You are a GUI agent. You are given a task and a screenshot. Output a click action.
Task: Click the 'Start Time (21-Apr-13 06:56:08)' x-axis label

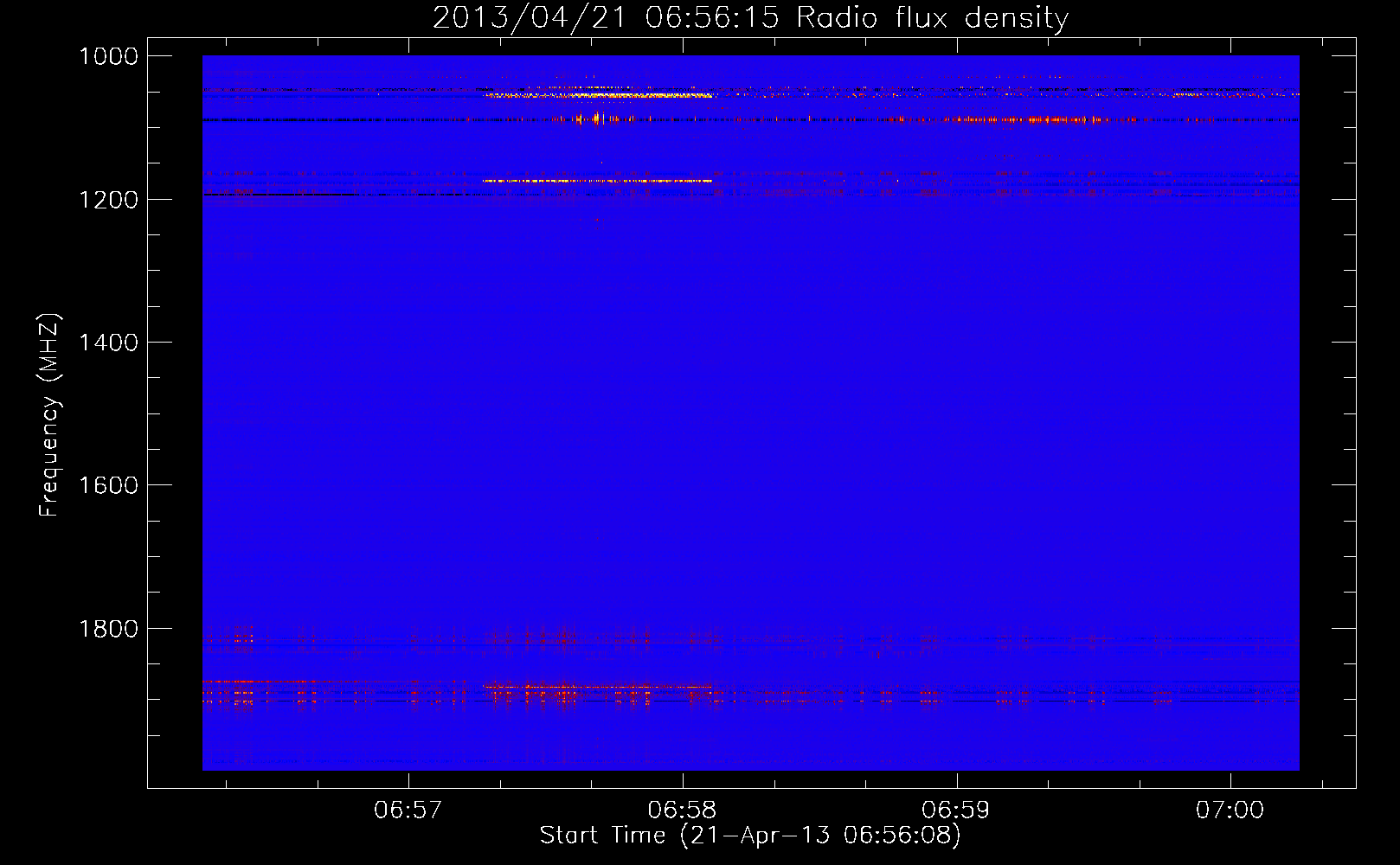click(750, 836)
